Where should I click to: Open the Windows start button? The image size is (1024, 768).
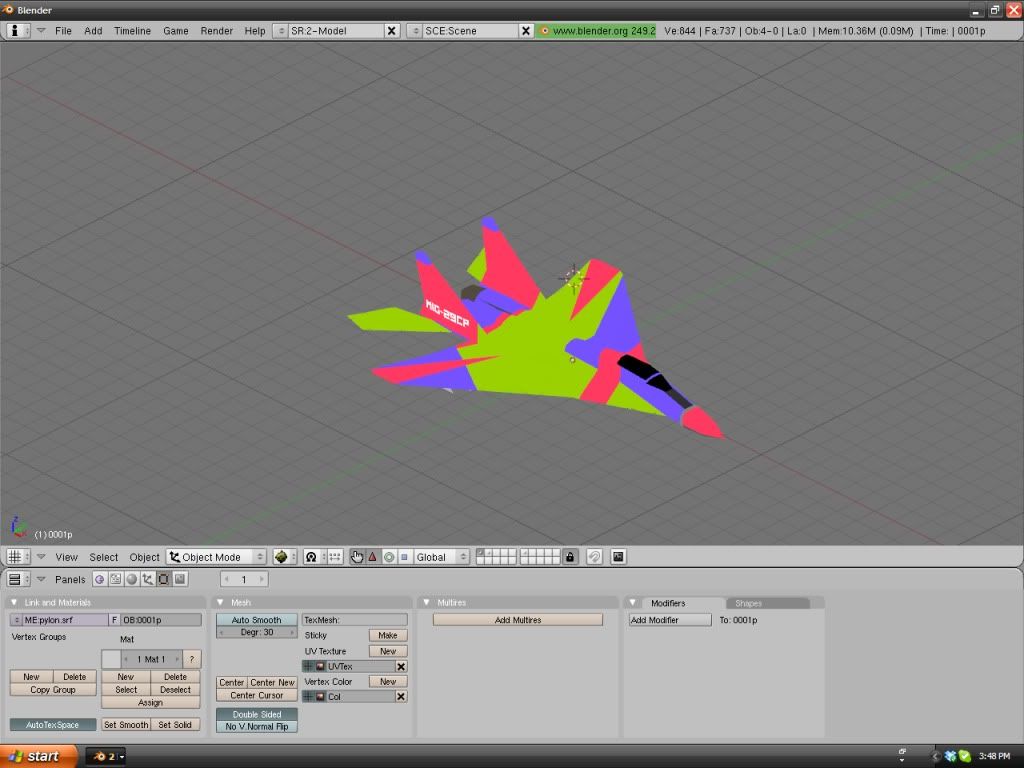tap(38, 756)
